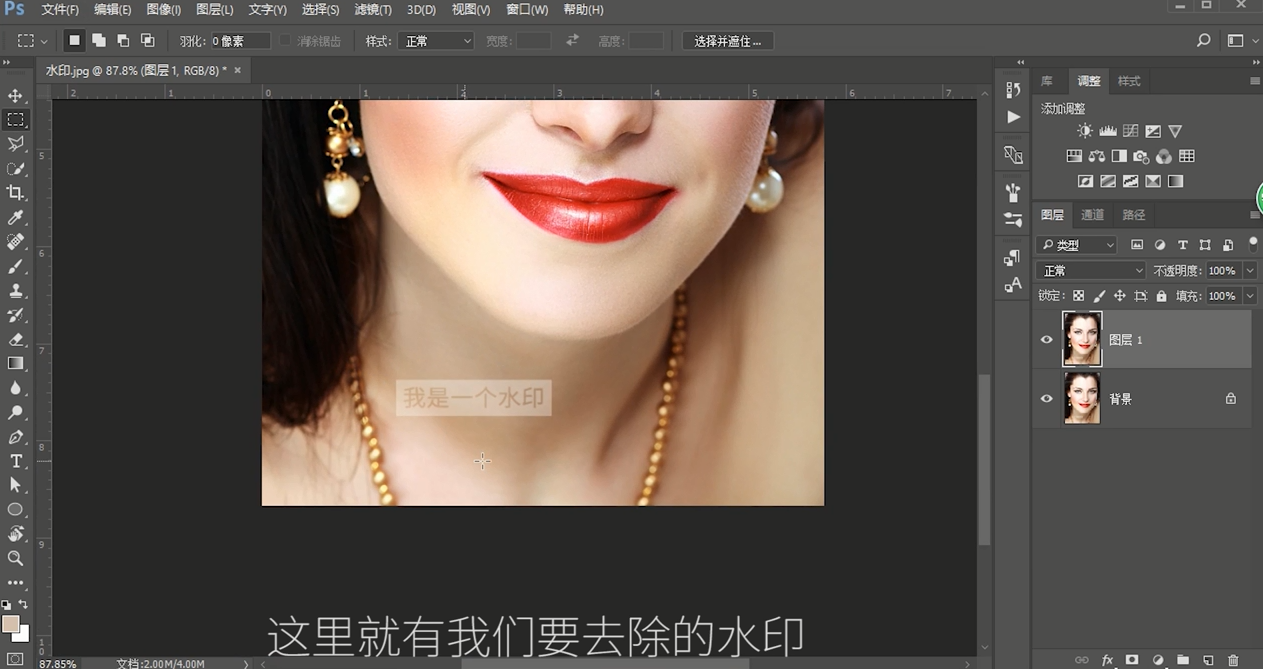The image size is (1263, 669).
Task: Open the 滤镜(T) menu
Action: coord(373,10)
